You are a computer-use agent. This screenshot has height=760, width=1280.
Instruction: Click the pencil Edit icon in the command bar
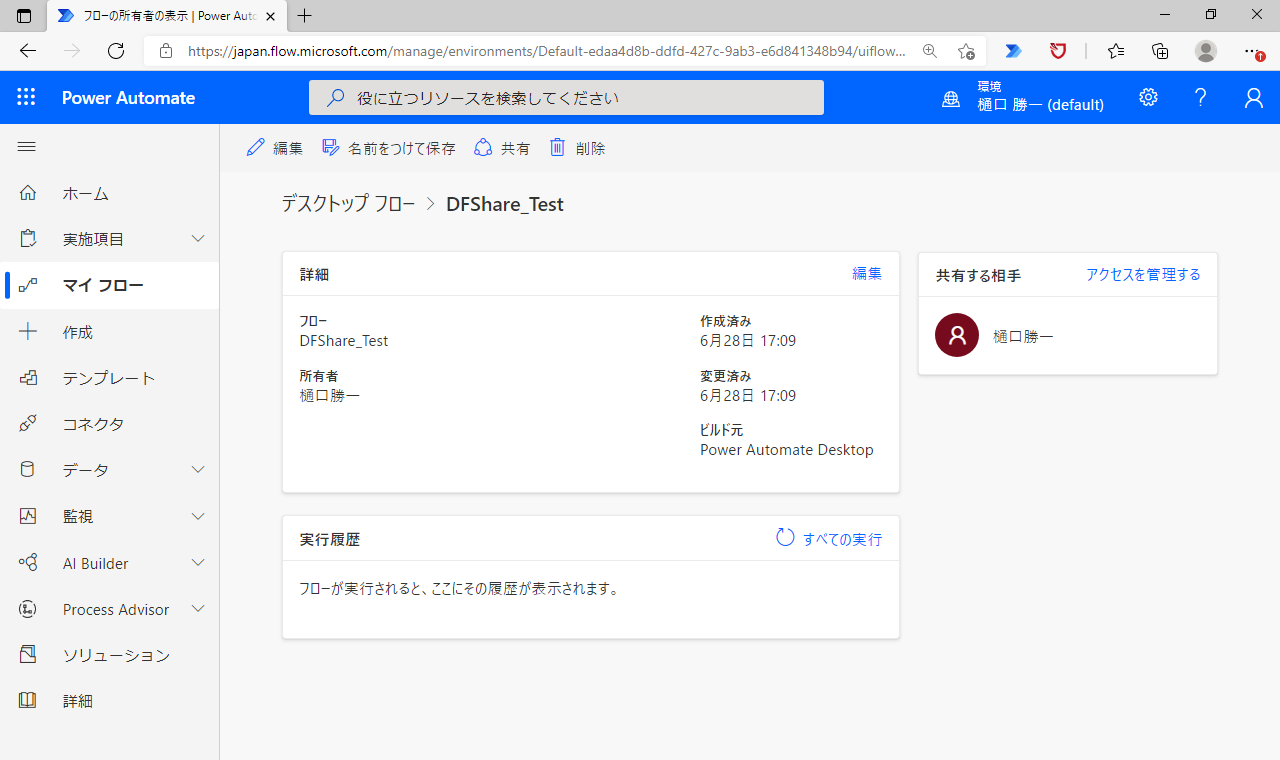pos(256,147)
